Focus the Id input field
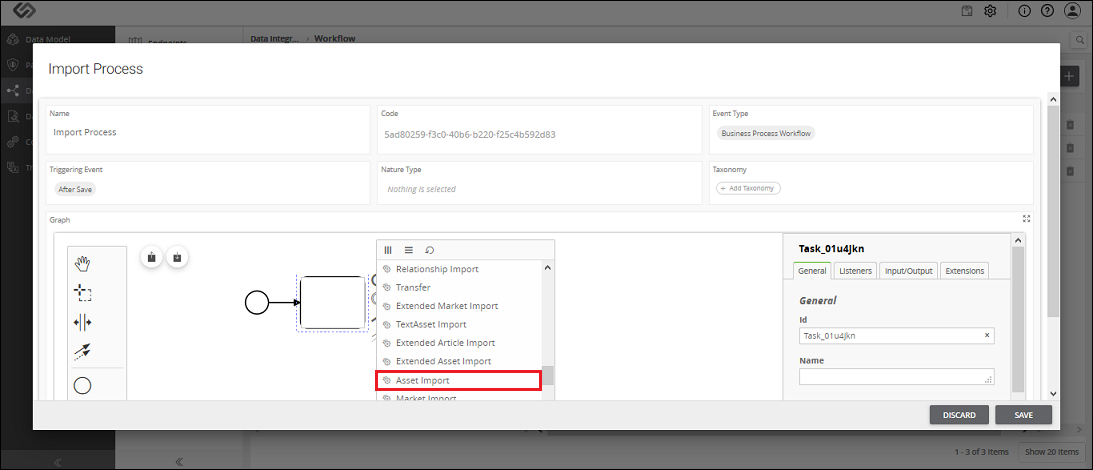1093x470 pixels. (x=896, y=335)
